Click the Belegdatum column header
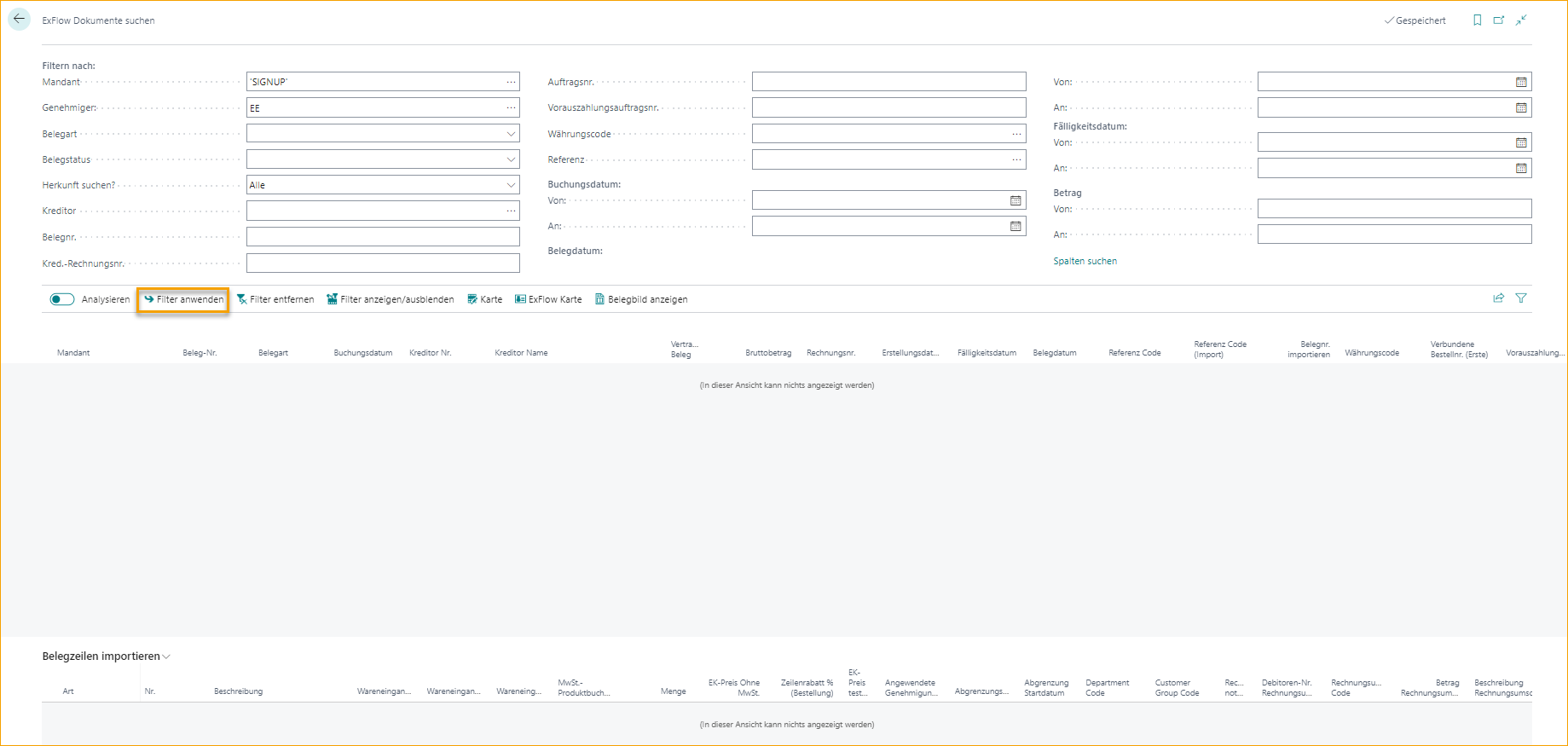The width and height of the screenshot is (1568, 746). [1055, 353]
